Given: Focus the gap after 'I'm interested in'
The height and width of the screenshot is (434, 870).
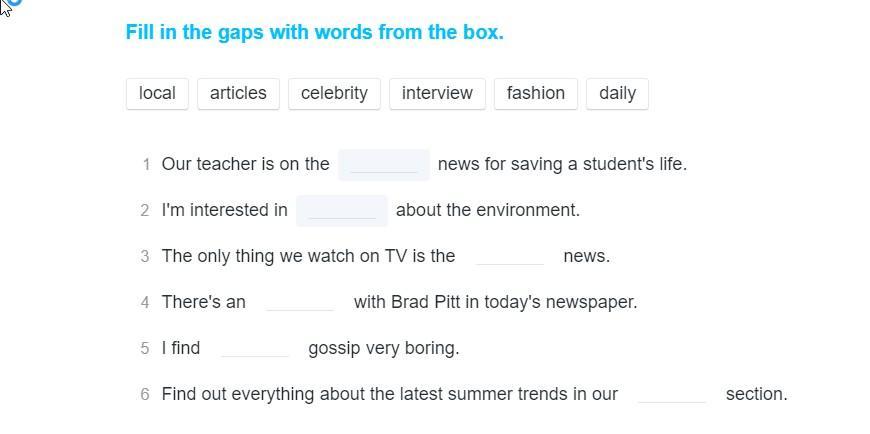Looking at the screenshot, I should (x=342, y=210).
